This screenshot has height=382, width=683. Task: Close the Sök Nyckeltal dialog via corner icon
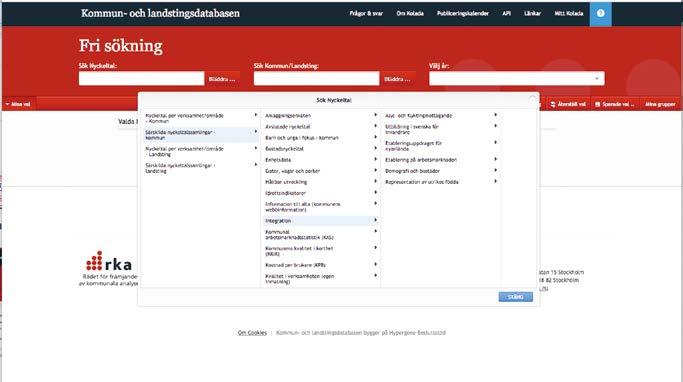[x=532, y=99]
